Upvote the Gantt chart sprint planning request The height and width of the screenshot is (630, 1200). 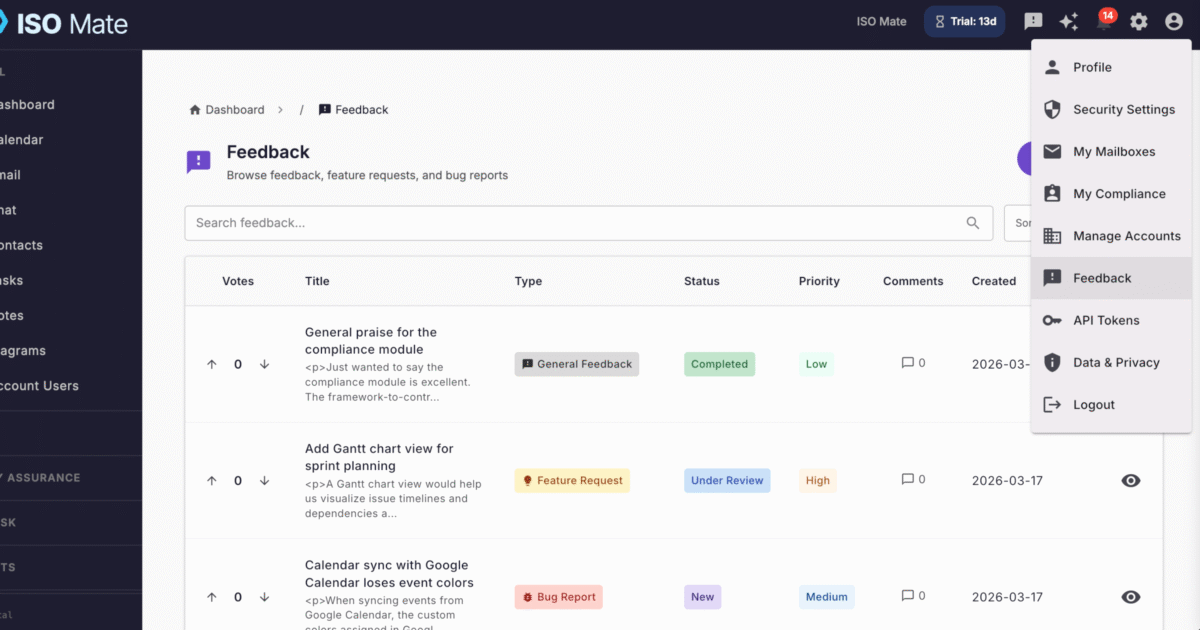click(211, 479)
